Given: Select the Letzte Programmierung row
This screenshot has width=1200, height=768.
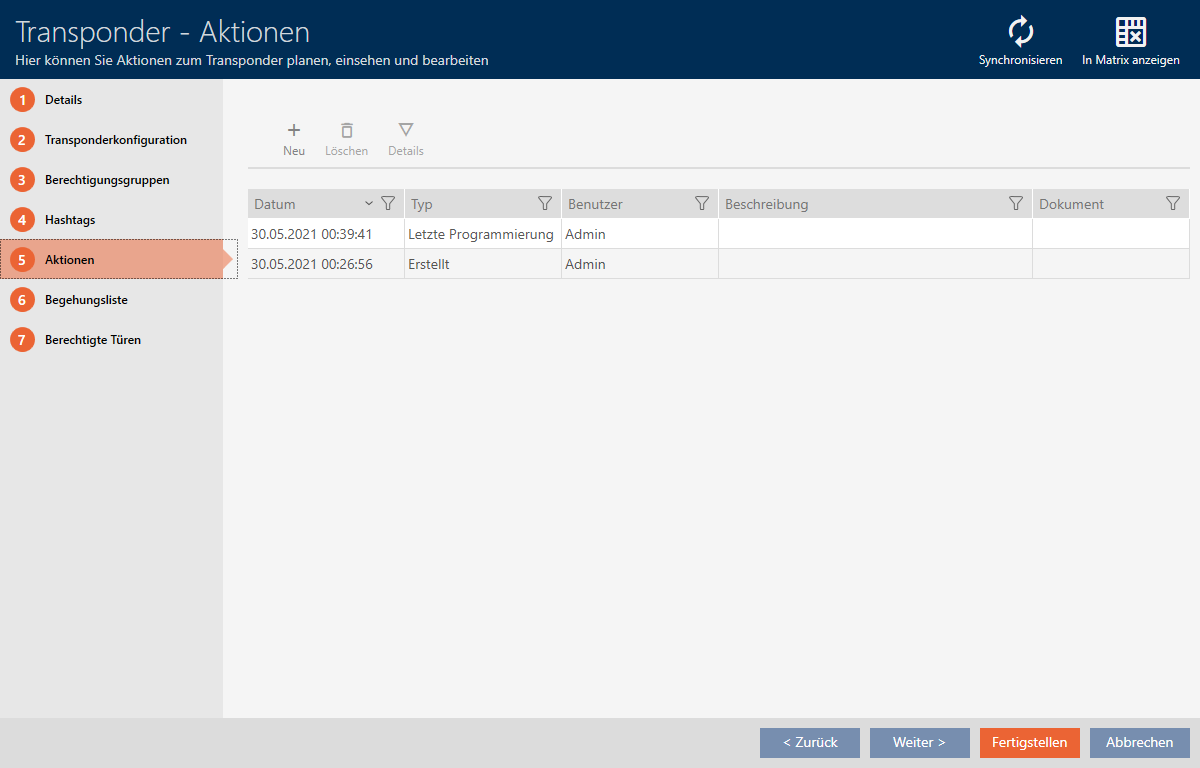Looking at the screenshot, I should [x=480, y=235].
